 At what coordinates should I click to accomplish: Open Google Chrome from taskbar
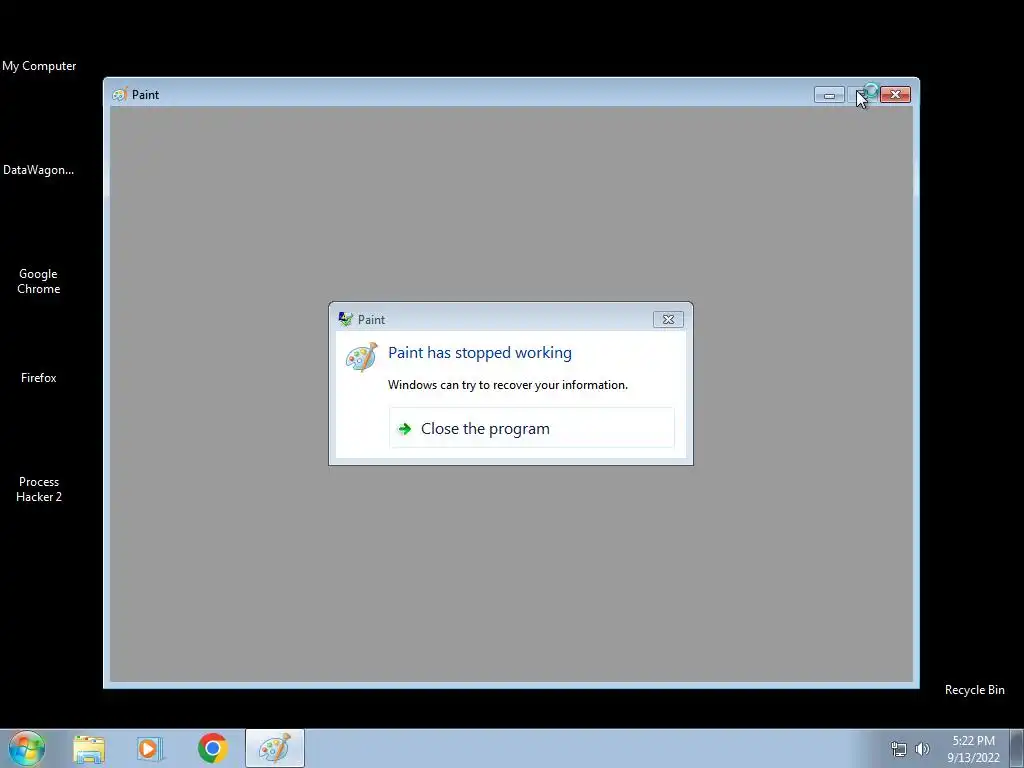(x=212, y=748)
